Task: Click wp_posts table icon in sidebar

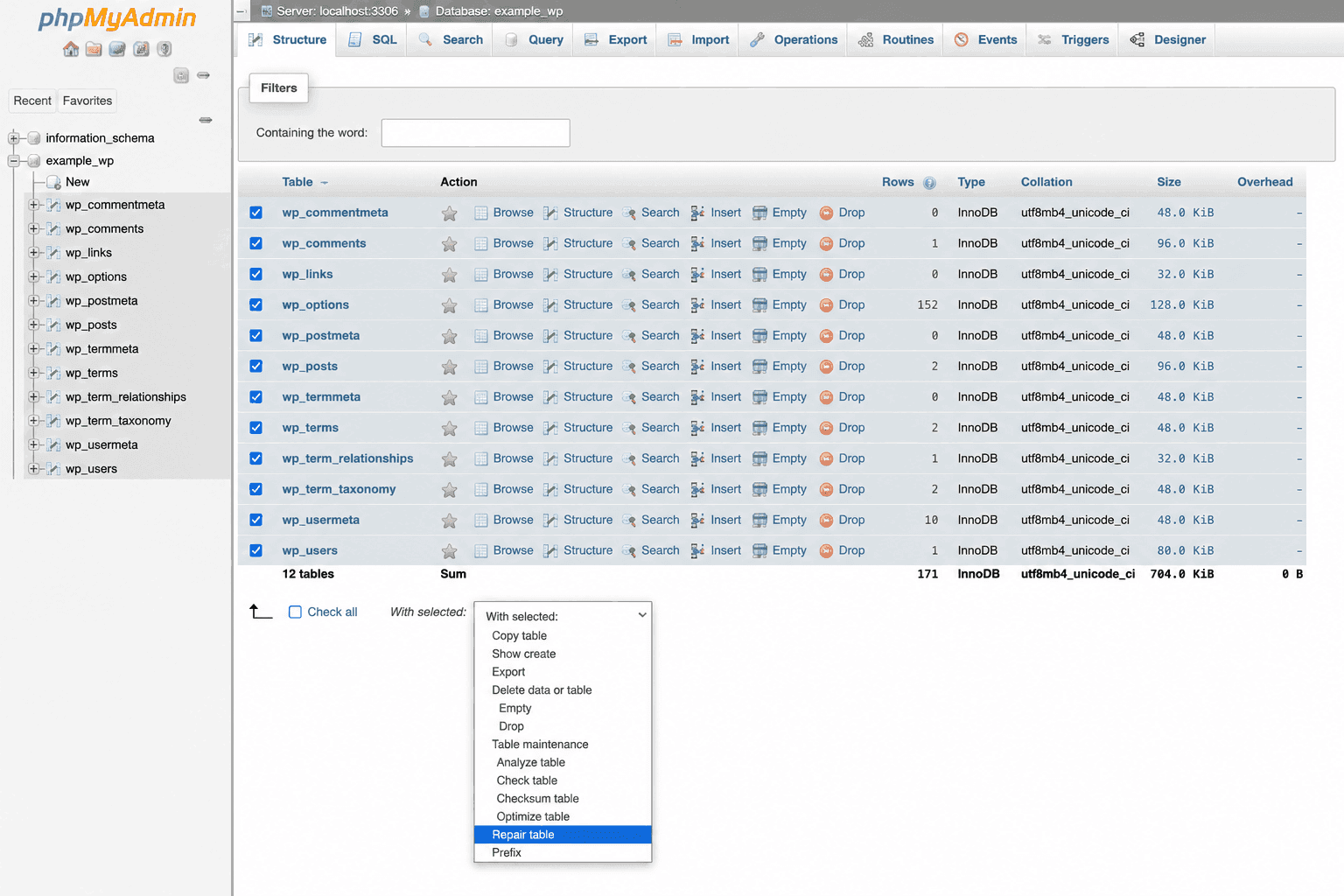Action: pos(53,325)
